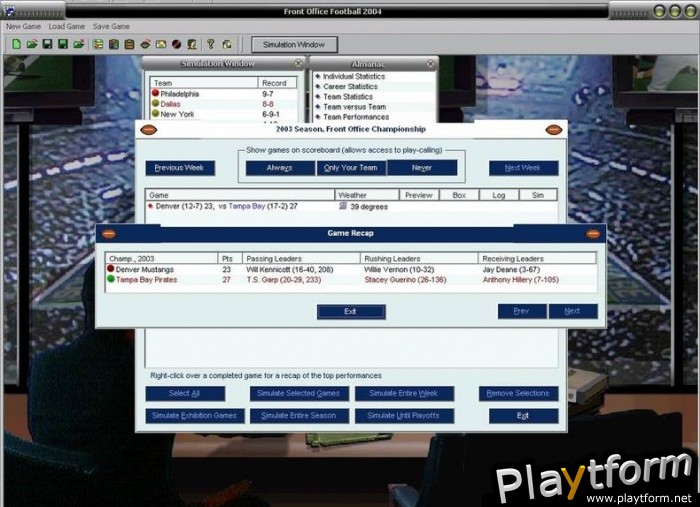
Task: Click Prev in Game Recap
Action: pyautogui.click(x=522, y=311)
